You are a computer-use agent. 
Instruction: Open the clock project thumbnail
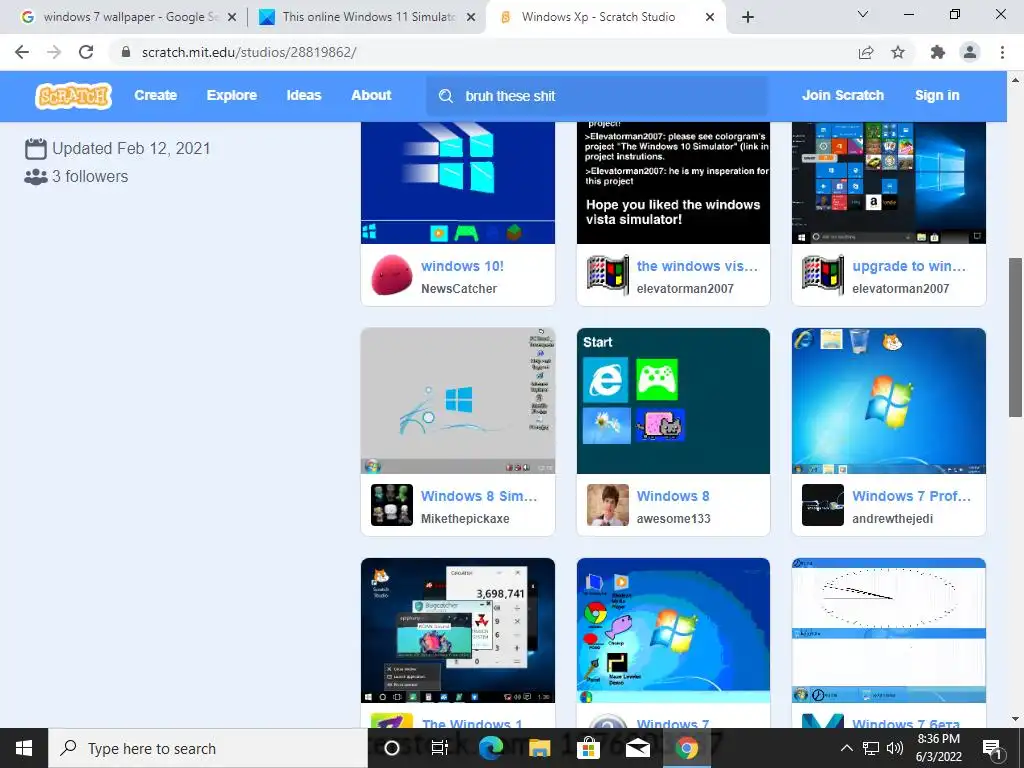[889, 631]
